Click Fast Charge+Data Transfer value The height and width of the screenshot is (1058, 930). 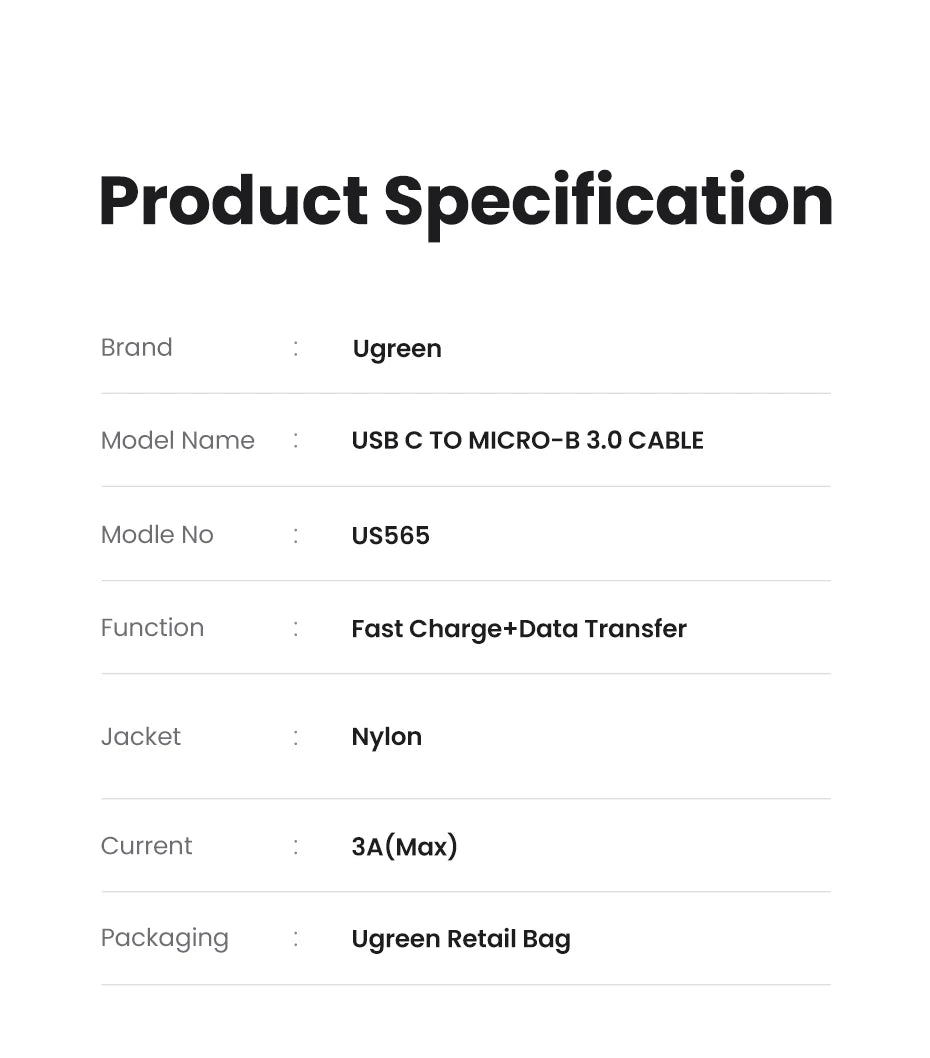click(x=519, y=629)
